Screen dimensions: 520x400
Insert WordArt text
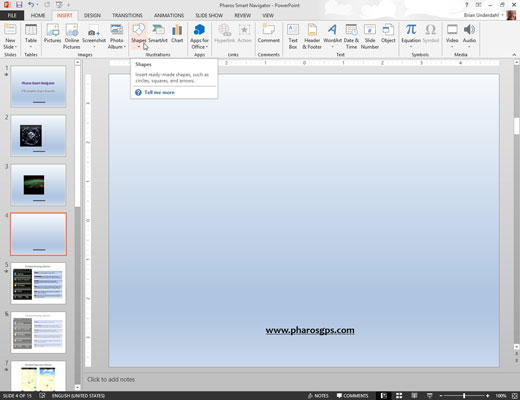332,36
